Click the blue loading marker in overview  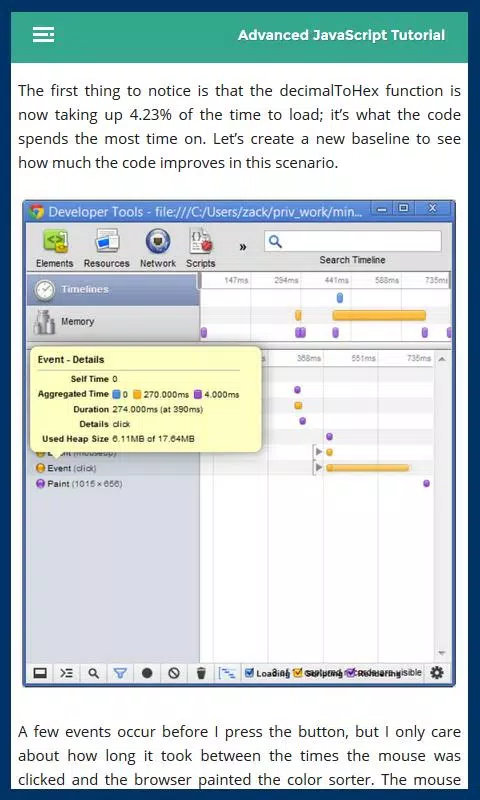(340, 298)
